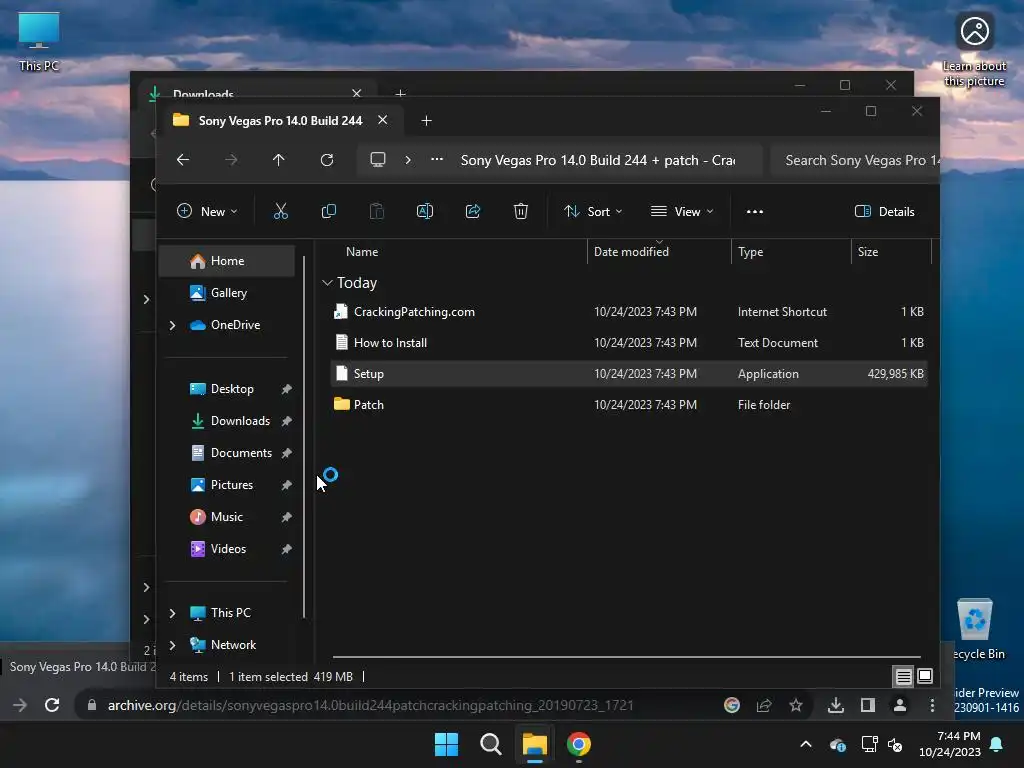Expand This PC tree node in sidebar

click(x=172, y=613)
